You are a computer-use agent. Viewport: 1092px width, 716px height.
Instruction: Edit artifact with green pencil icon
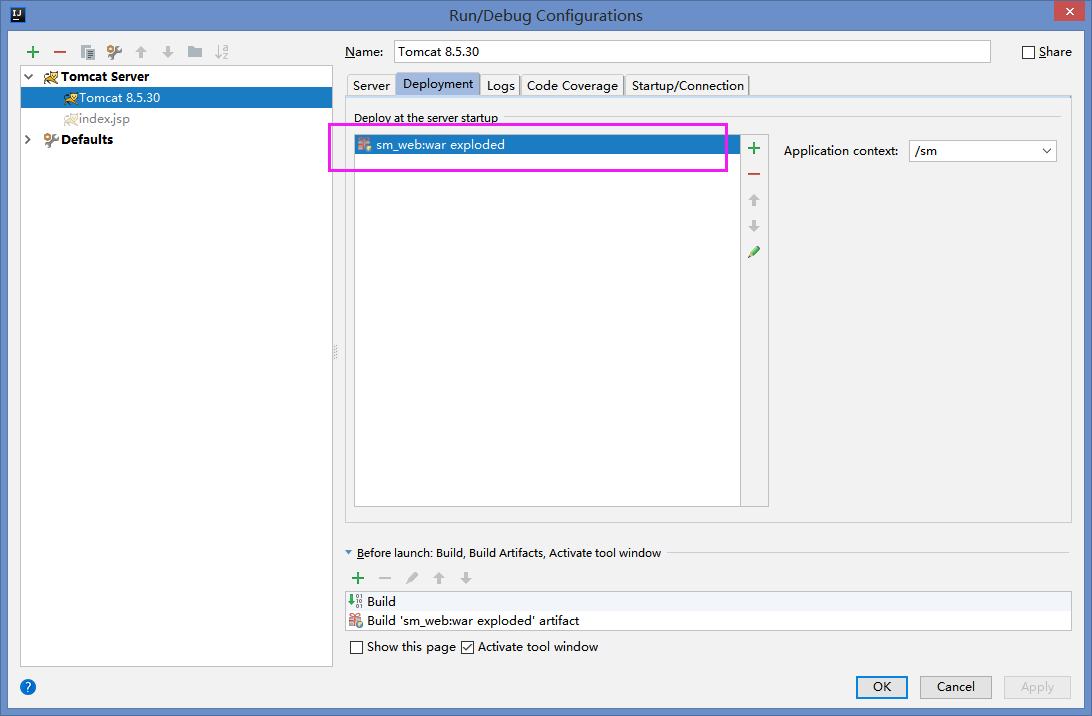[x=754, y=252]
